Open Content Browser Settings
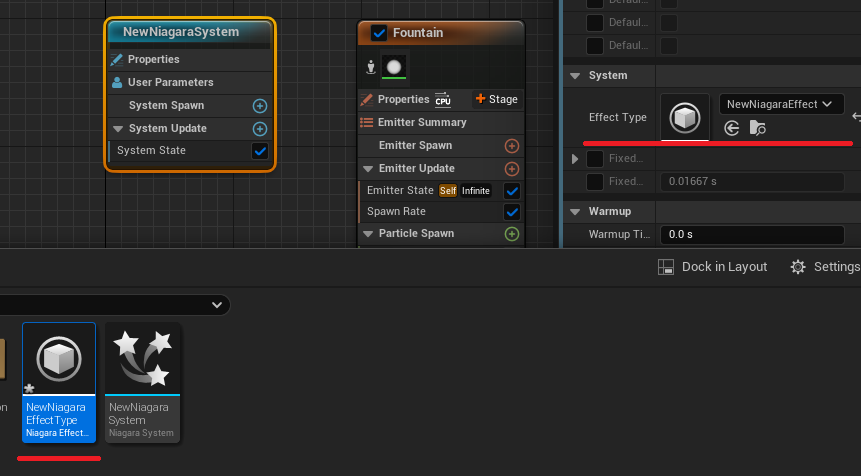861x476 pixels. coord(825,267)
